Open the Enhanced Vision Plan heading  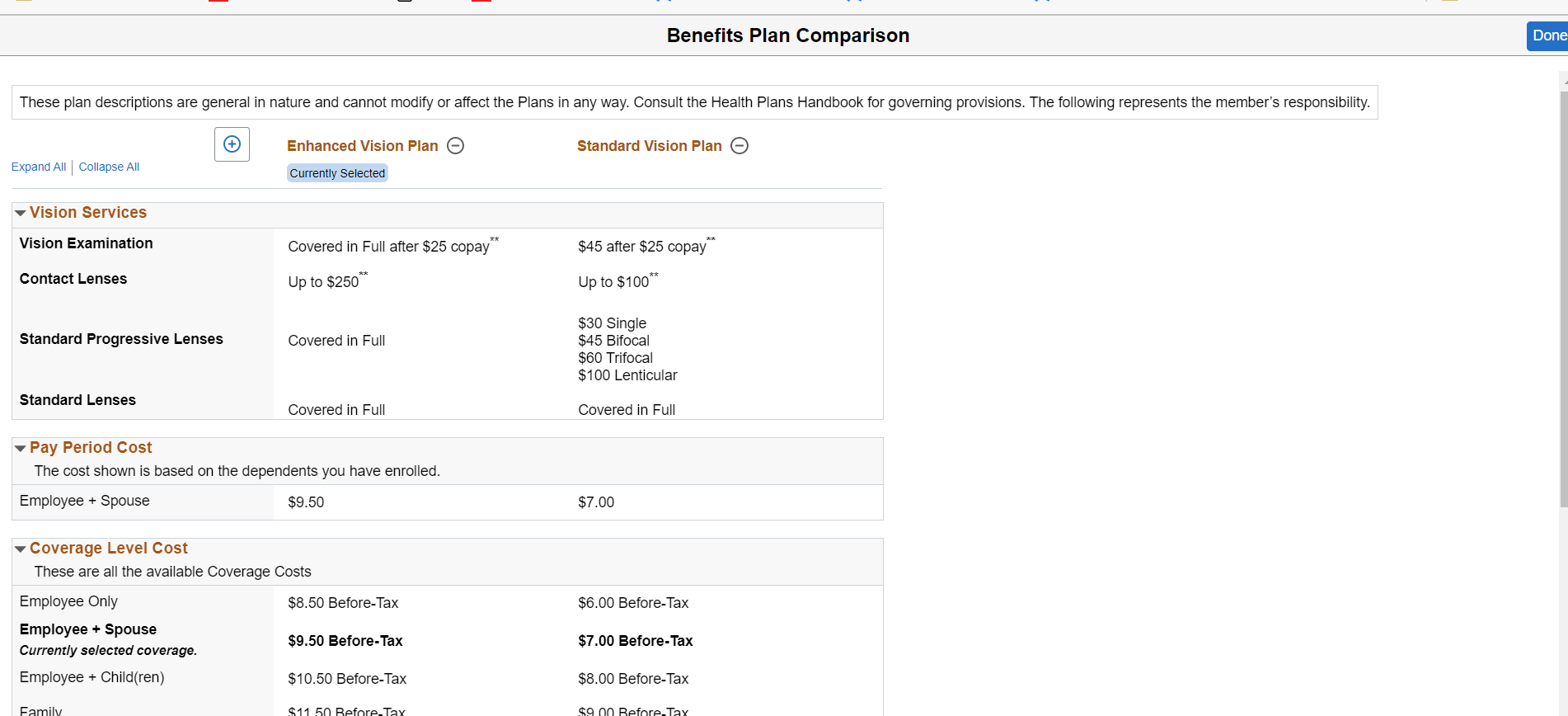[363, 146]
